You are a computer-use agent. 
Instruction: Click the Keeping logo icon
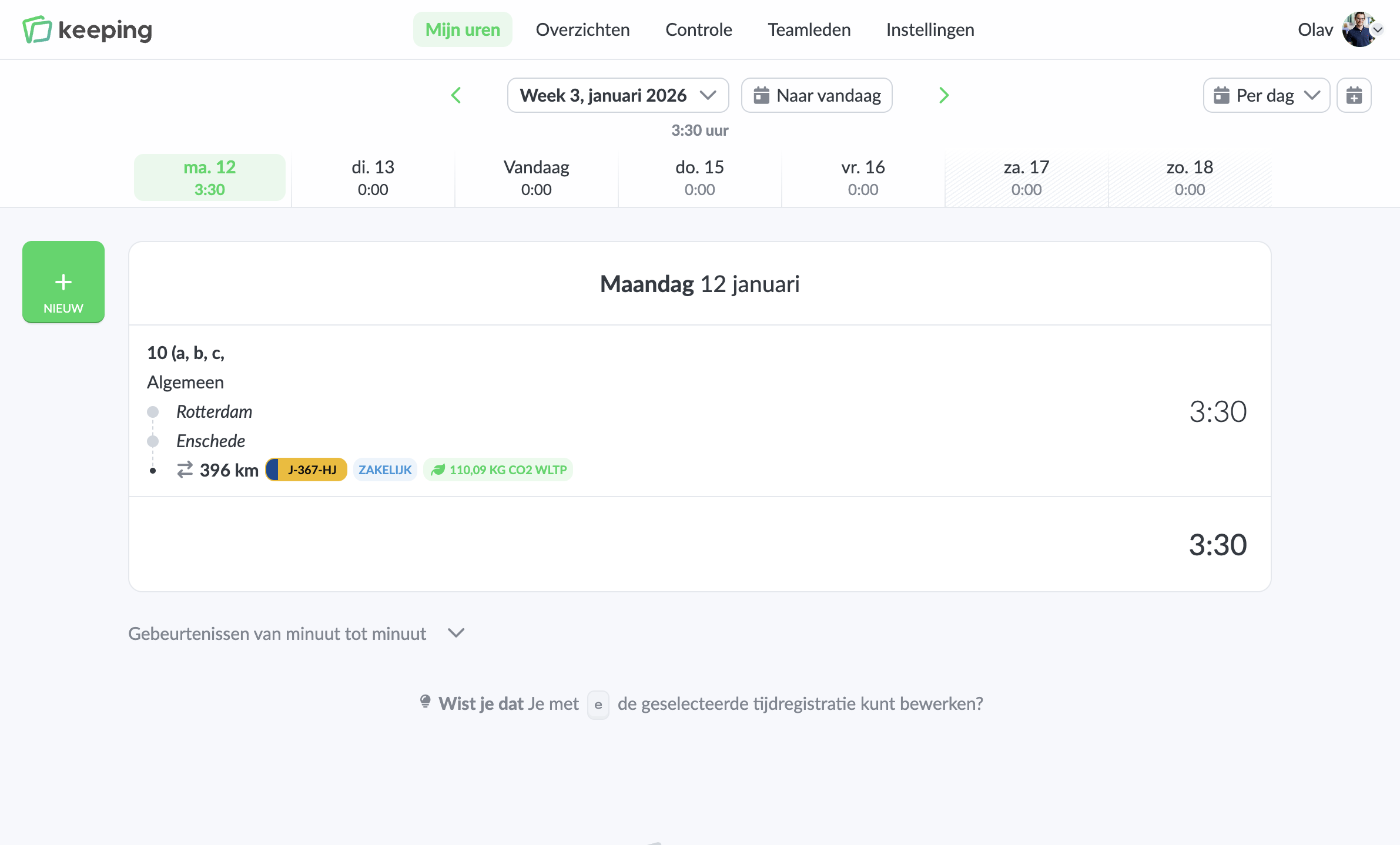point(37,29)
